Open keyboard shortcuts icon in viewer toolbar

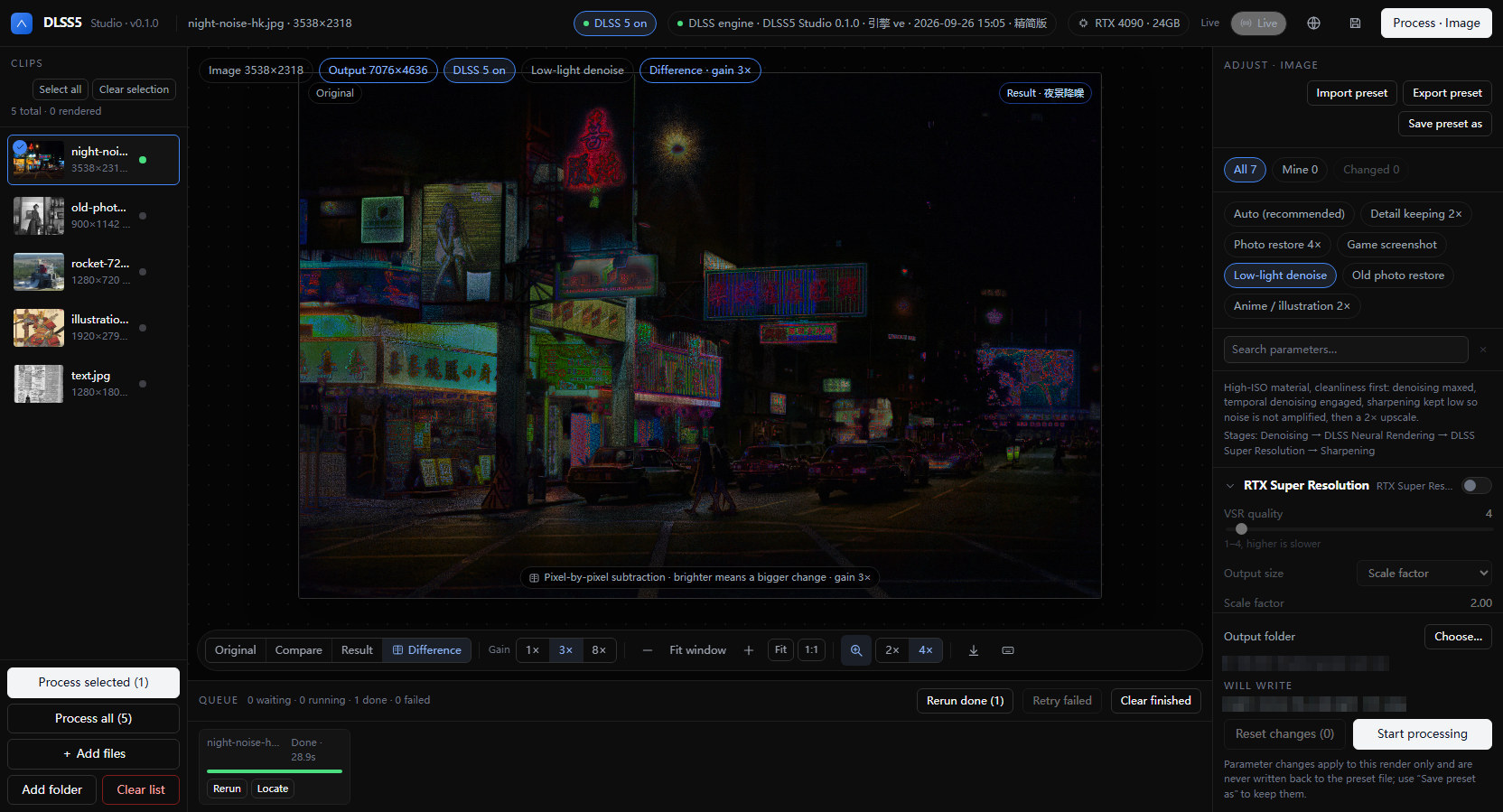point(1008,650)
